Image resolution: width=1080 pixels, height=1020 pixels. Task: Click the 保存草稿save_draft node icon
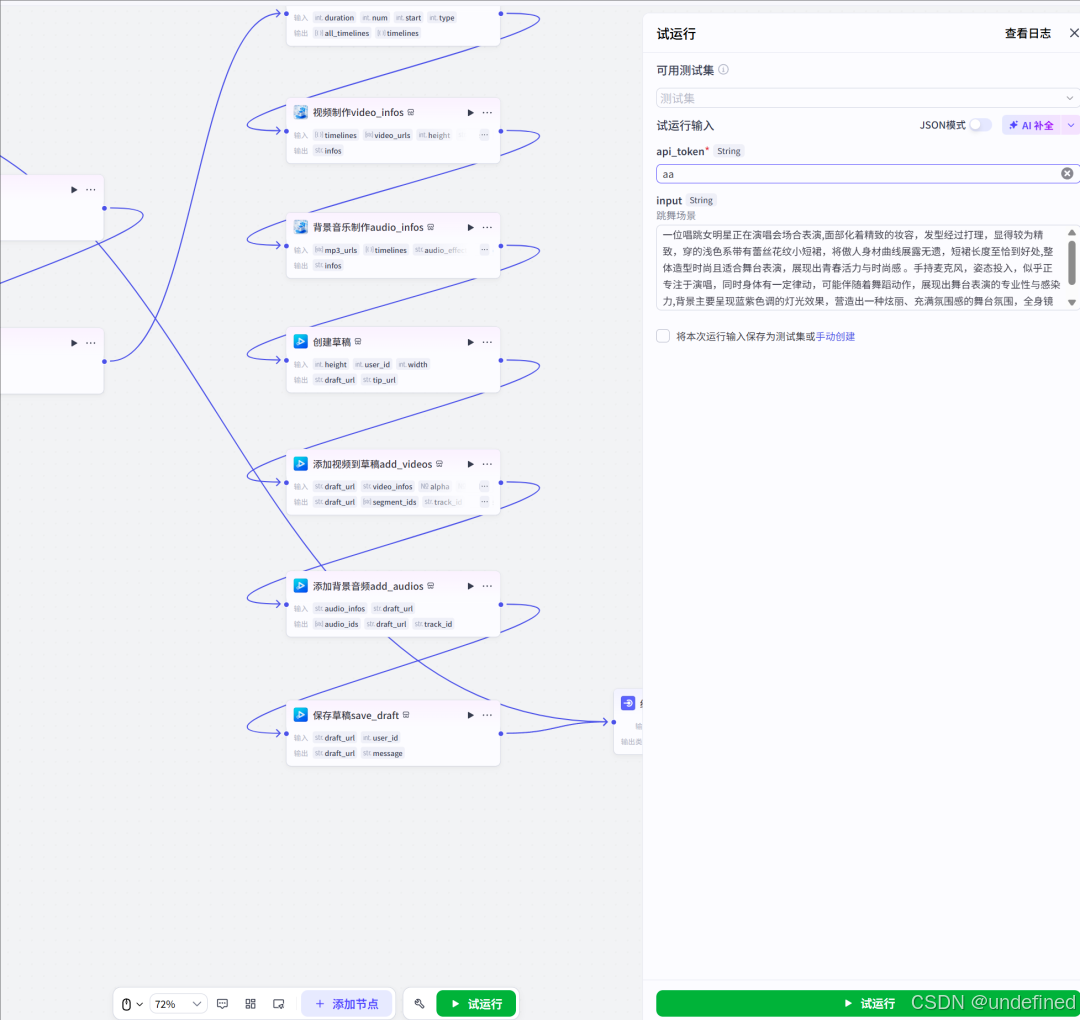(301, 715)
